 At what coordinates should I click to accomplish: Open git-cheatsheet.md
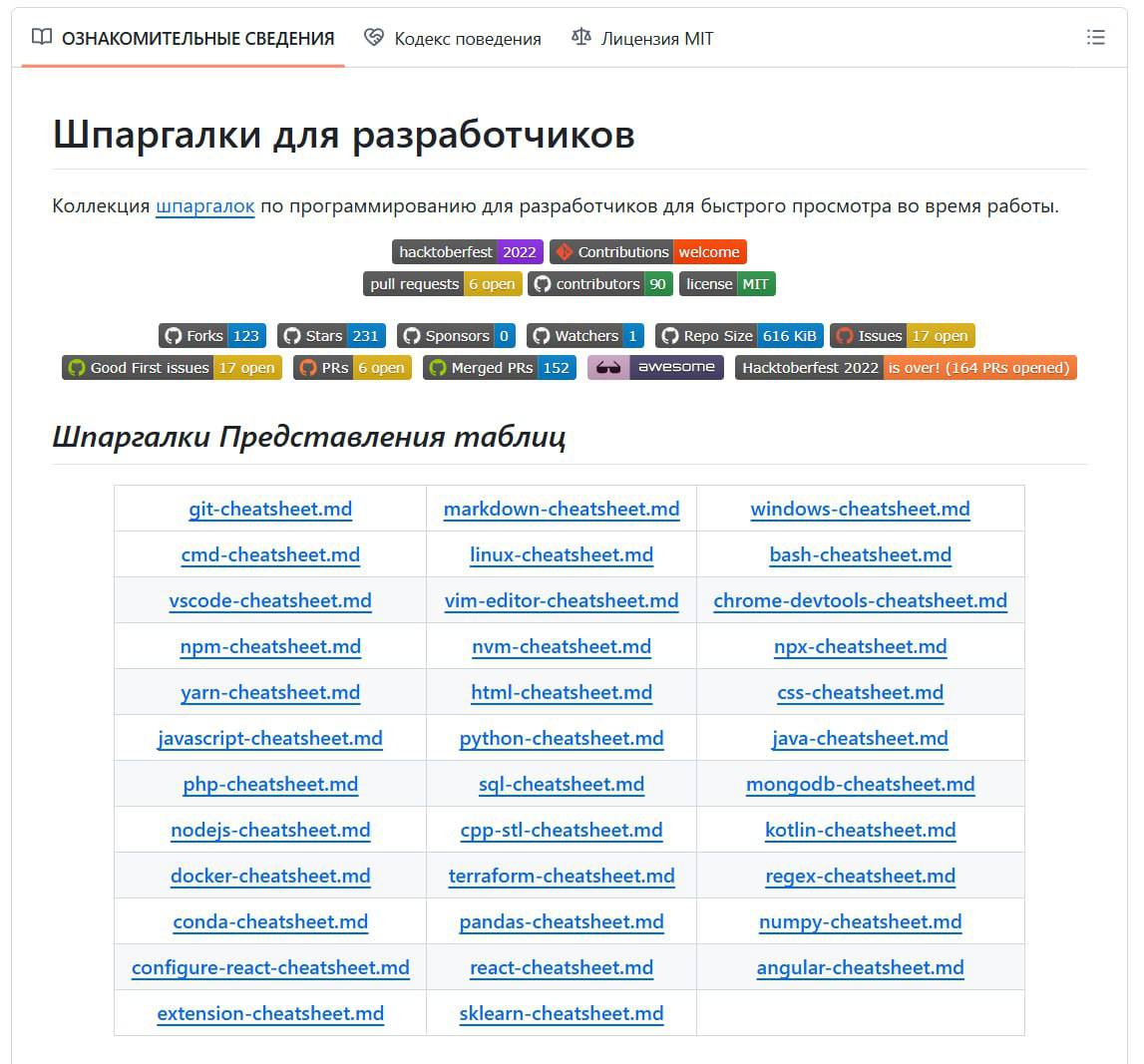tap(270, 509)
